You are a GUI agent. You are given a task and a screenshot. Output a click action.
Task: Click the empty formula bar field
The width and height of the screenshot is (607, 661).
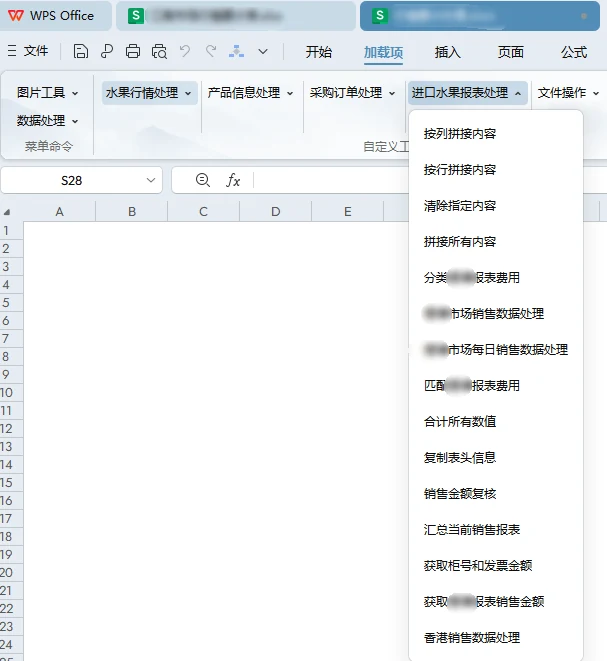tap(331, 180)
